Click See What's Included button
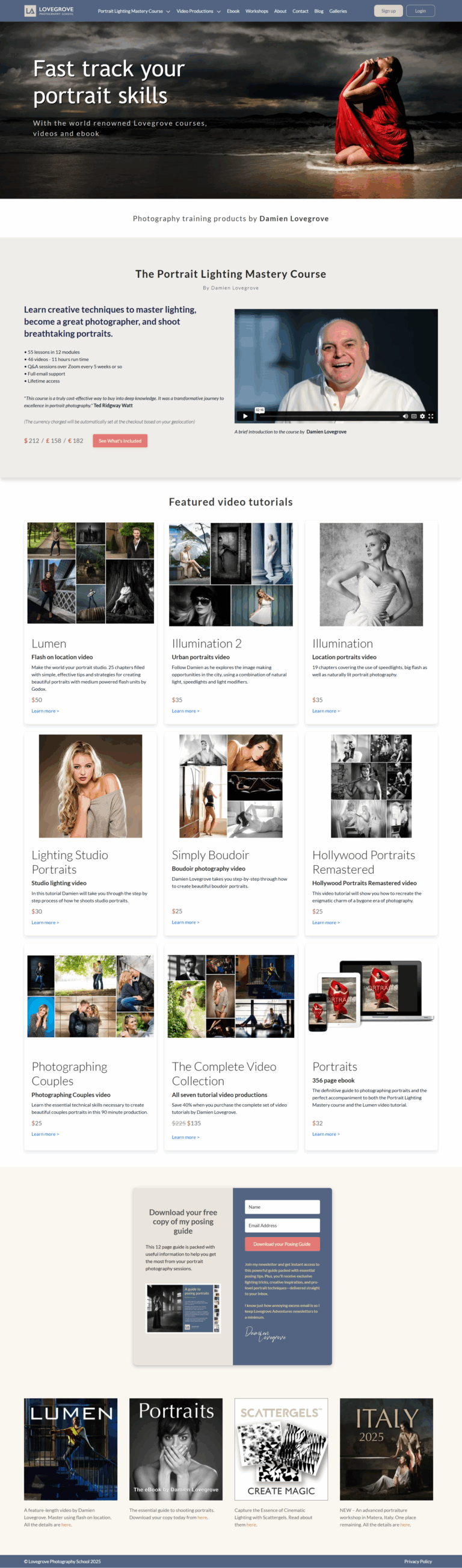Screen dimensions: 462x1568 pyautogui.click(x=120, y=440)
